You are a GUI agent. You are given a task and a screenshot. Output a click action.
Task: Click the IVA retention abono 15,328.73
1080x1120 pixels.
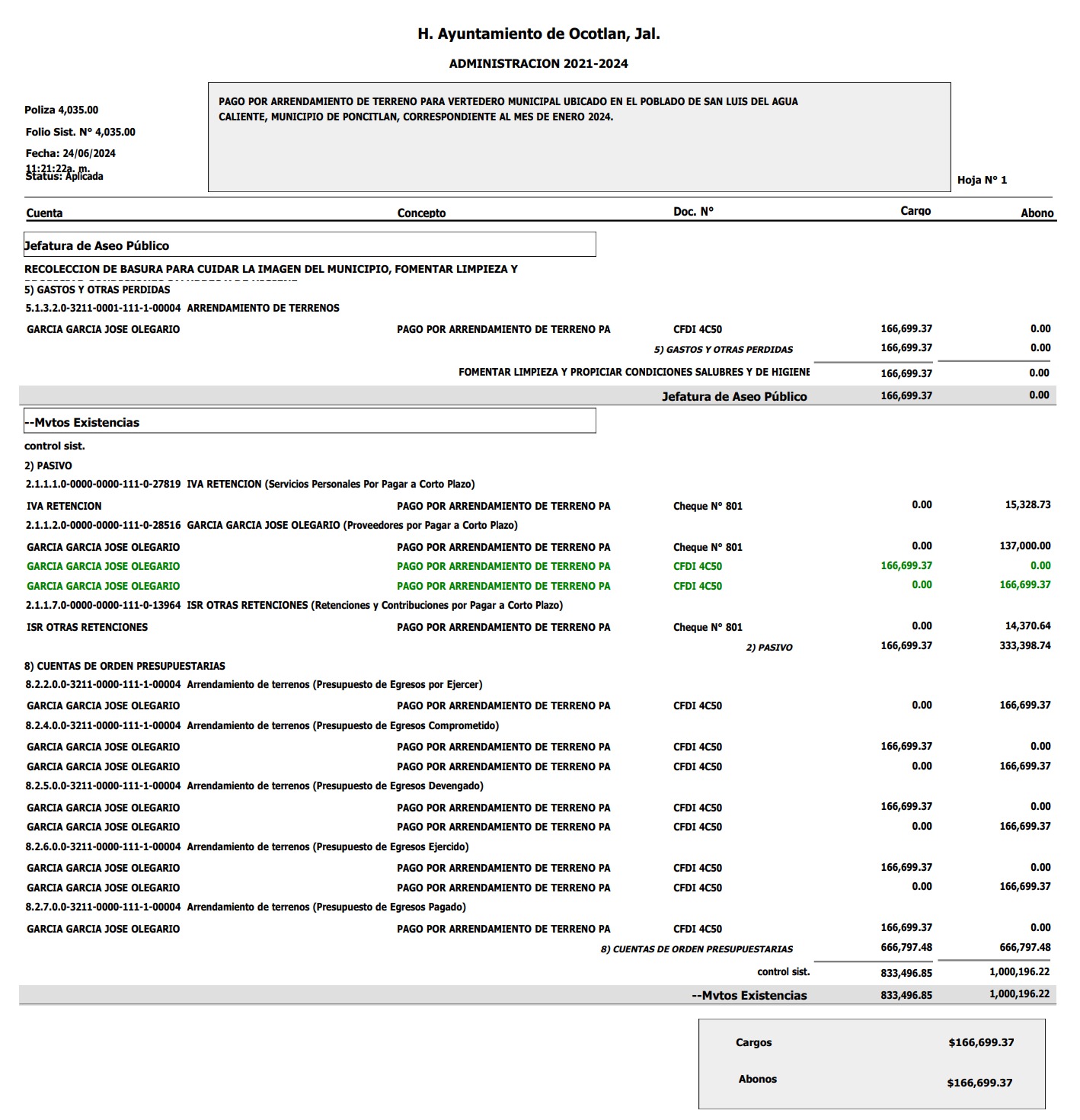click(x=1027, y=505)
